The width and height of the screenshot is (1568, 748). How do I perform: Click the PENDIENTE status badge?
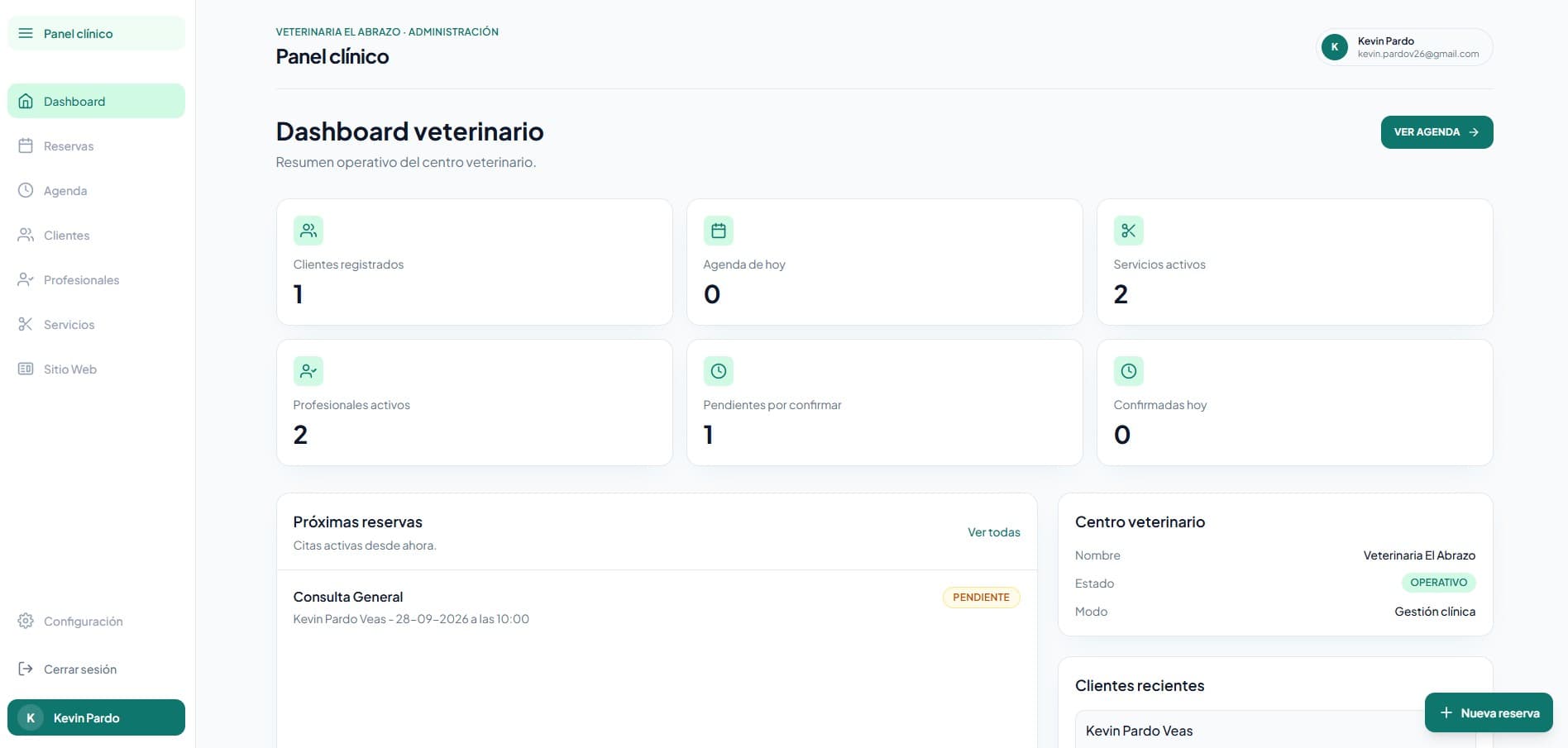pos(981,597)
